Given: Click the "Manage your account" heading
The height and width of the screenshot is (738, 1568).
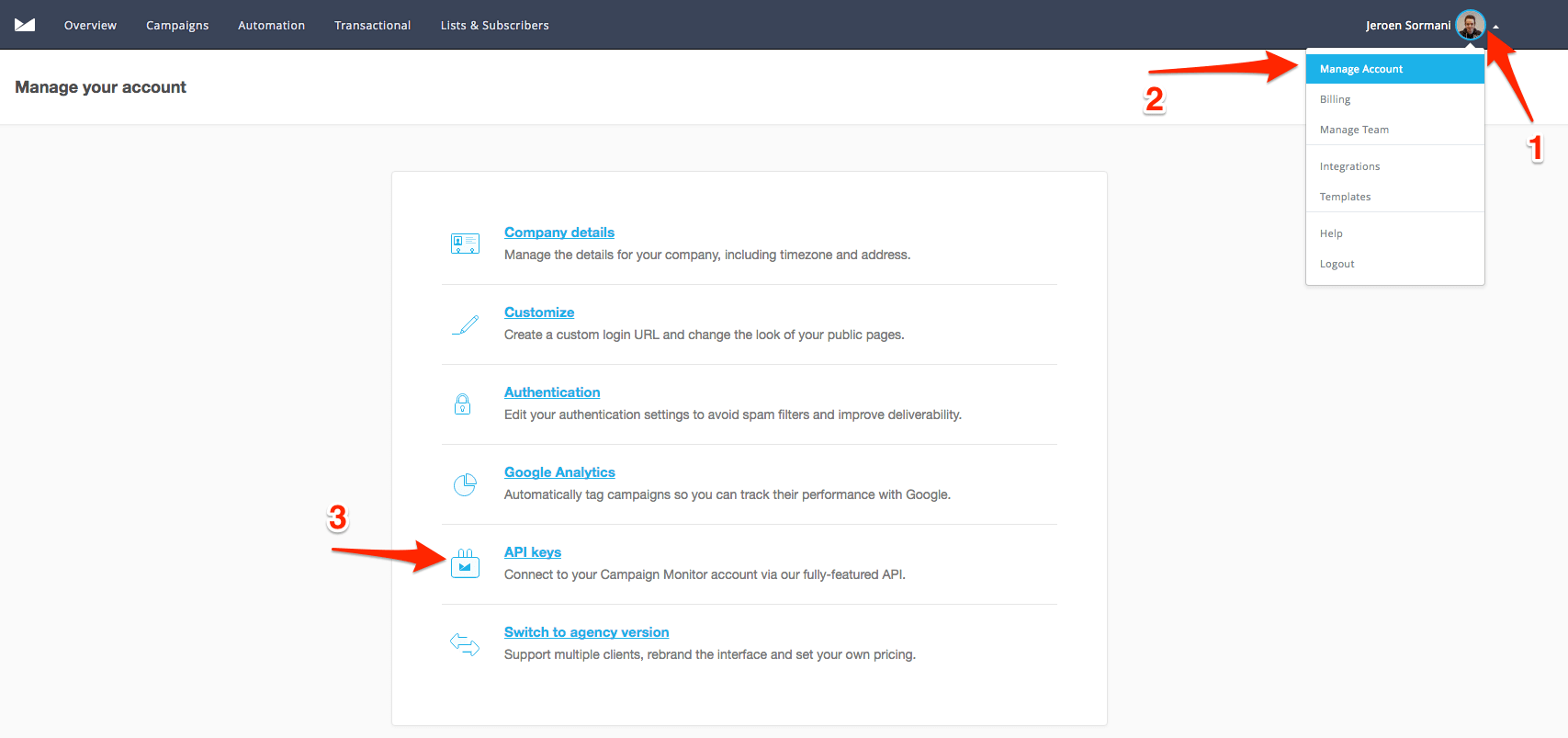Looking at the screenshot, I should pyautogui.click(x=100, y=87).
